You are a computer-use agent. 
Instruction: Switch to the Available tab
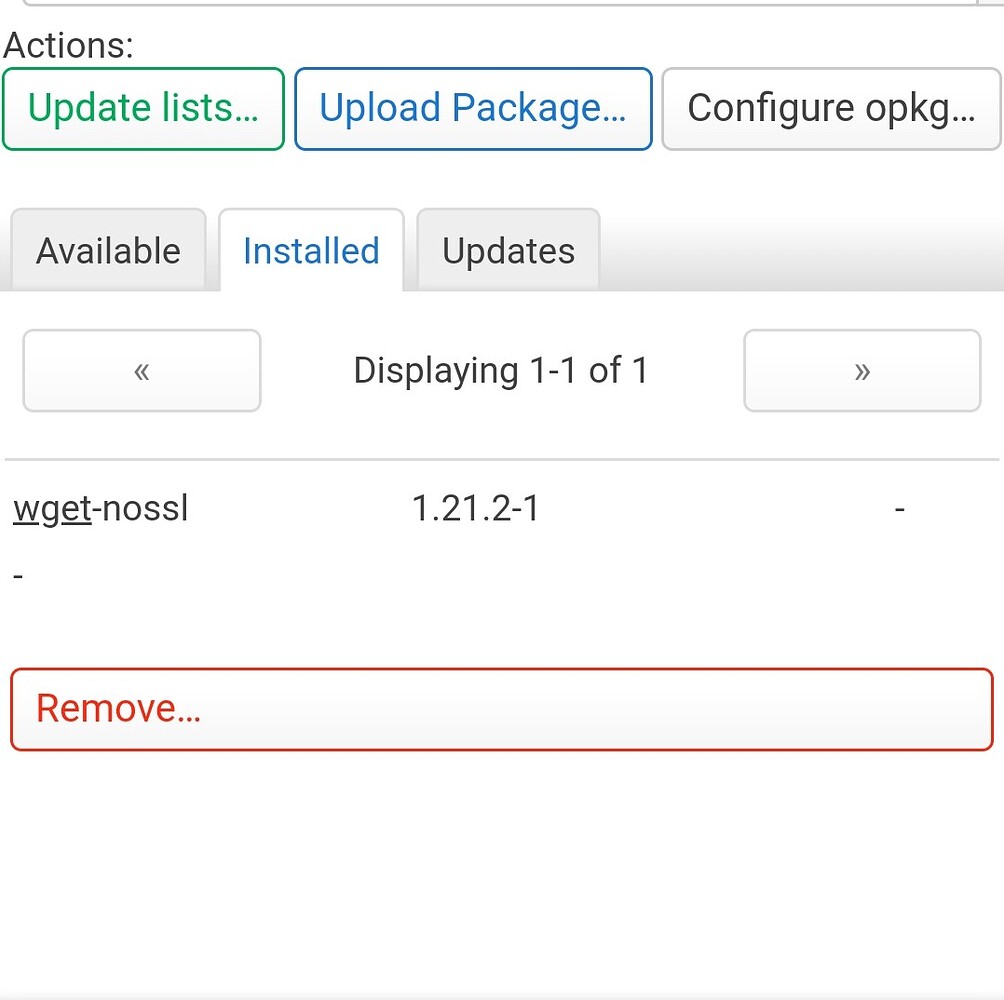(107, 250)
